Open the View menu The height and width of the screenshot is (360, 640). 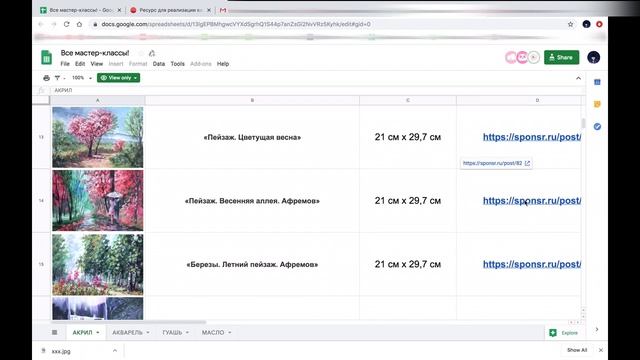click(x=97, y=64)
